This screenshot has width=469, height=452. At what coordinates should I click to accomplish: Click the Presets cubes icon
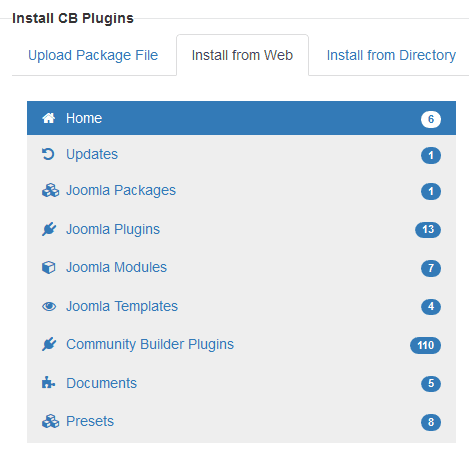(x=50, y=421)
